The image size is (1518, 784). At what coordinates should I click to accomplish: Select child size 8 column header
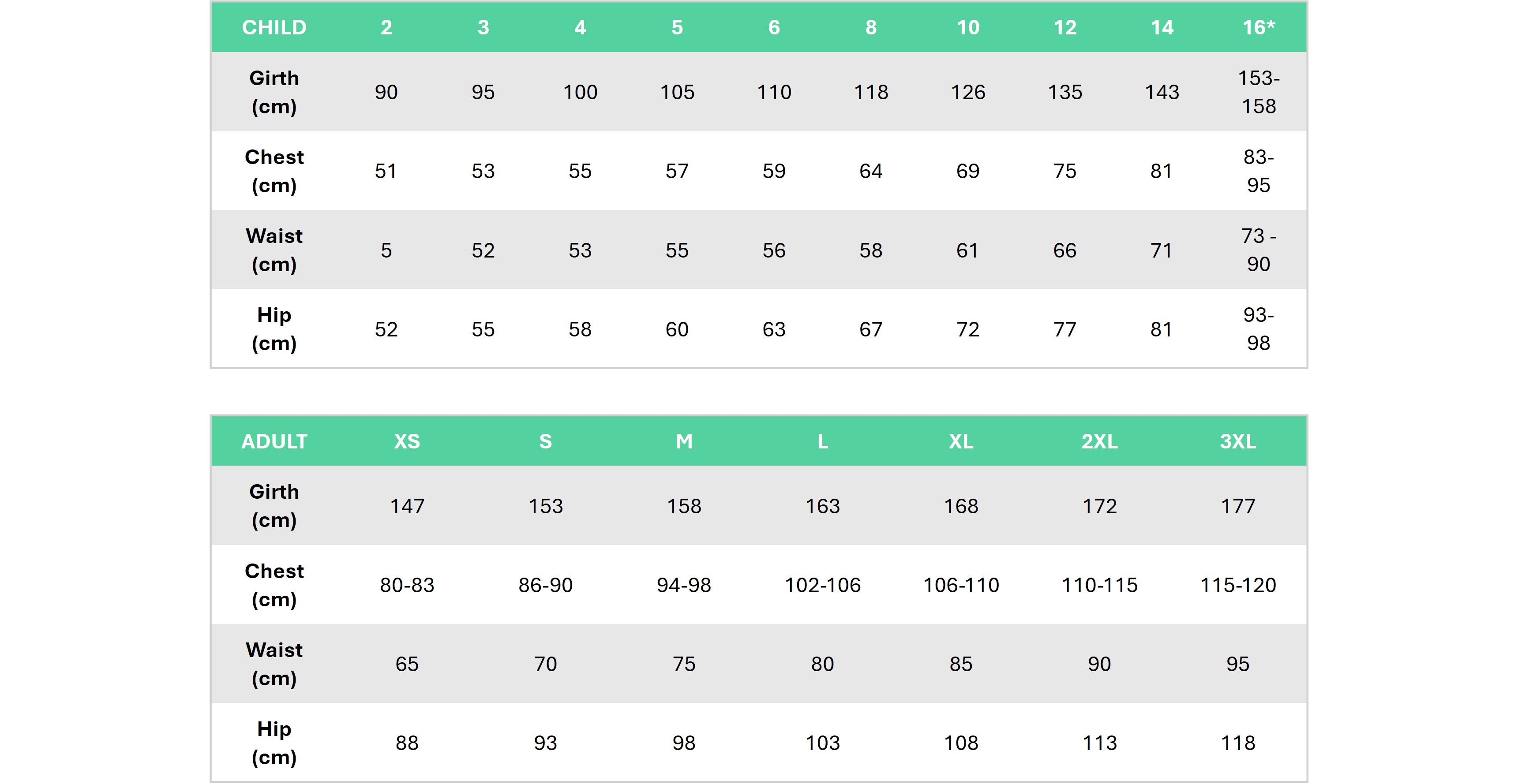click(x=870, y=28)
